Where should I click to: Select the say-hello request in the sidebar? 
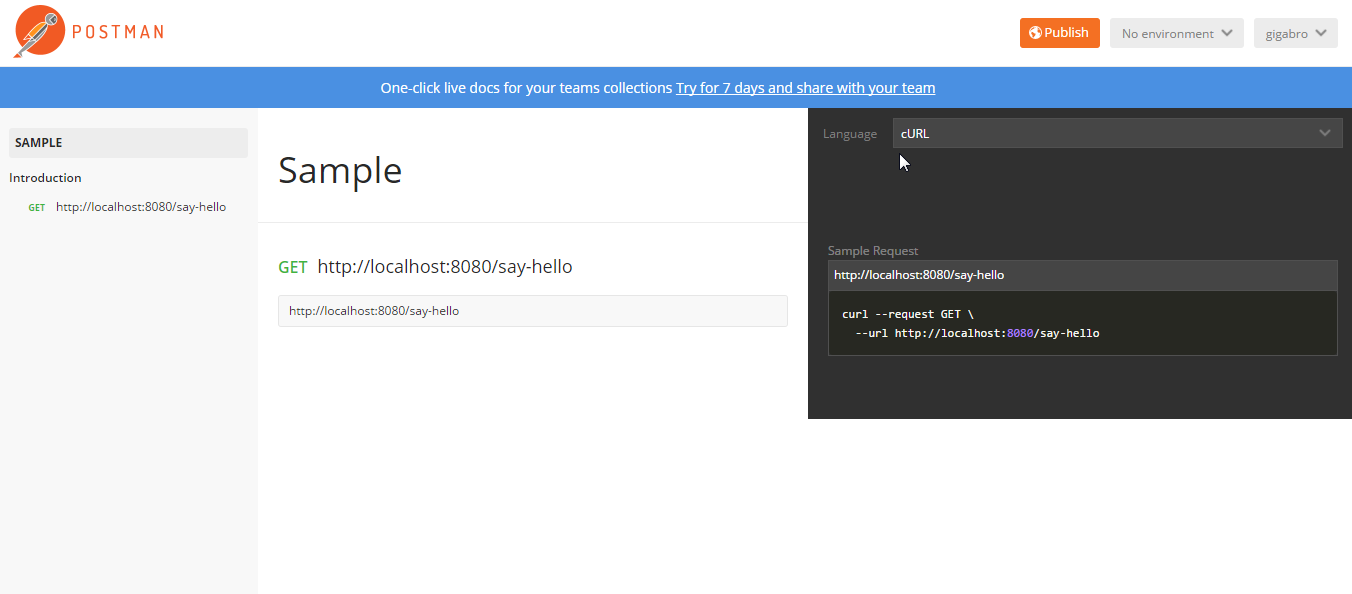[x=141, y=207]
